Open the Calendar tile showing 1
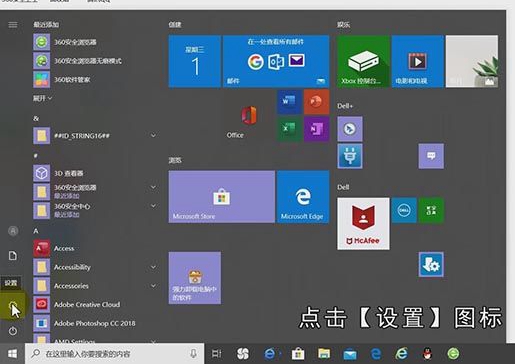The width and height of the screenshot is (515, 364). (x=195, y=61)
